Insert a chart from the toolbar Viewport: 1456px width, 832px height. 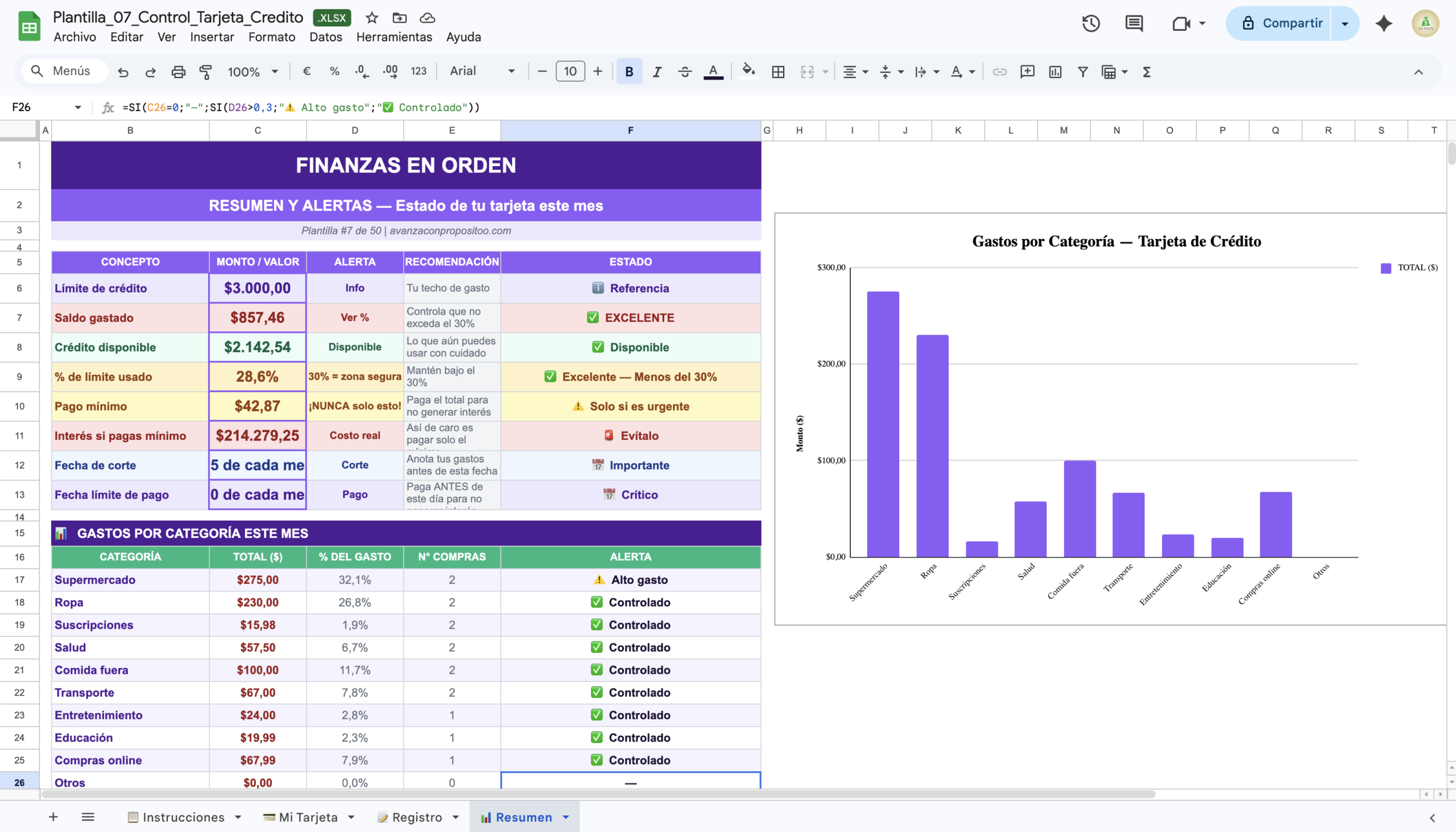pos(1054,72)
